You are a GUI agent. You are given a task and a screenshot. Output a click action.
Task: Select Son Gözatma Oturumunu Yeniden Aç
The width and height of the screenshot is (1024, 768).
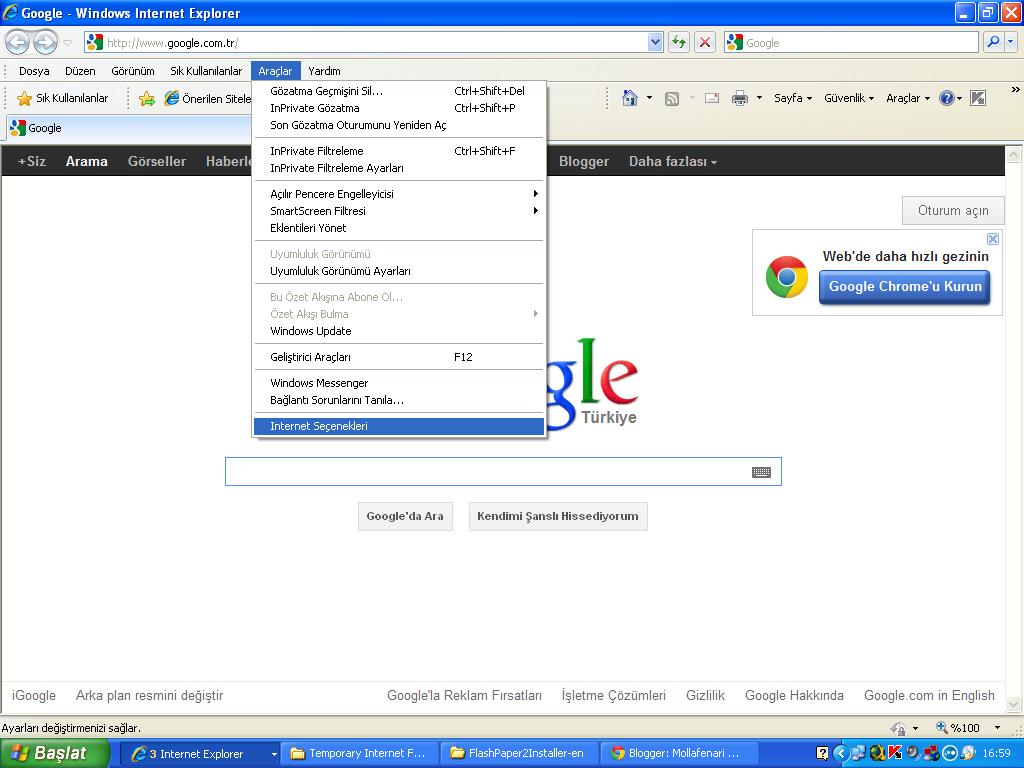coord(398,125)
